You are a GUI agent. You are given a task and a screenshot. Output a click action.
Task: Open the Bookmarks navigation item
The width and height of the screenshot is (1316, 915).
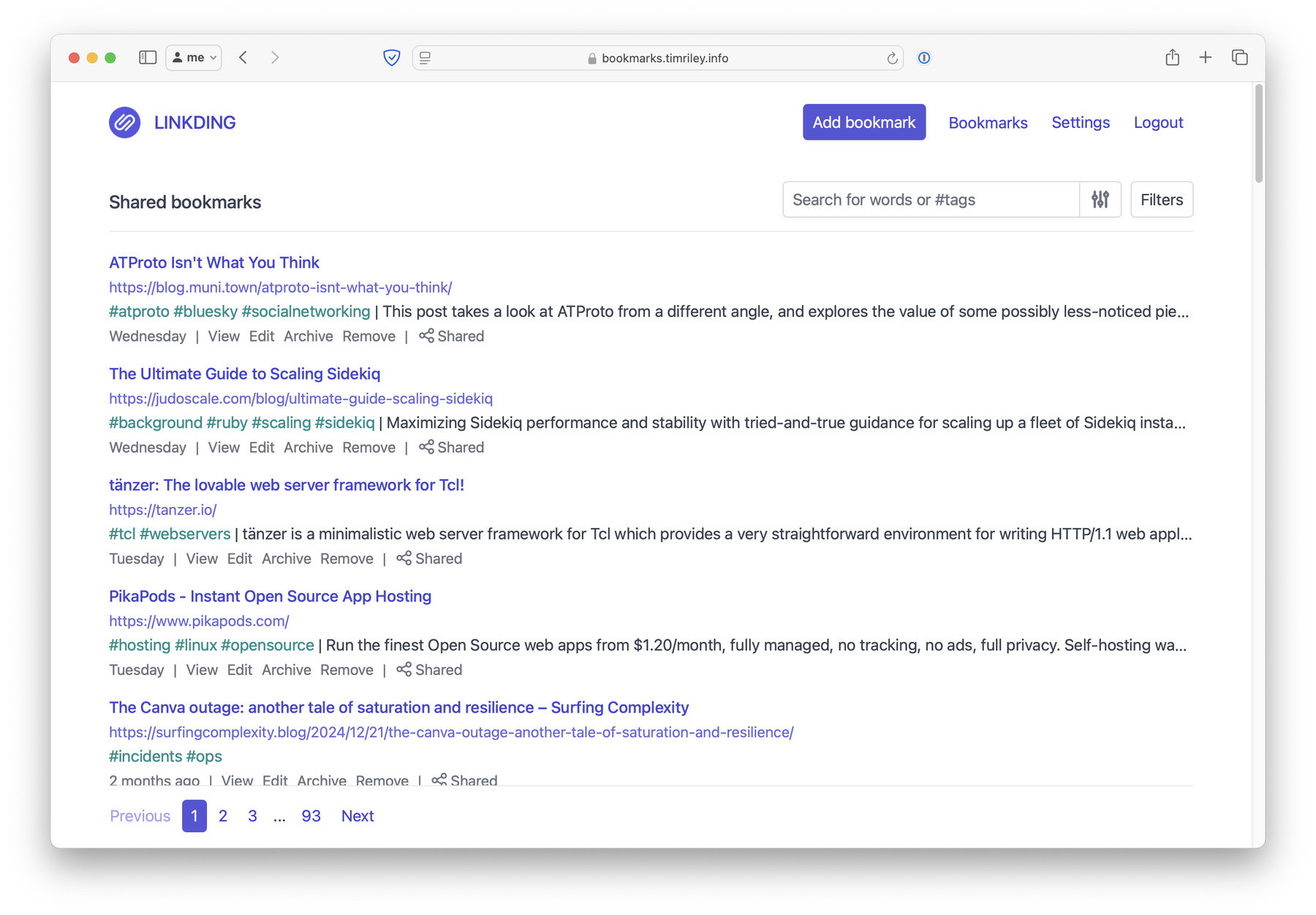click(988, 123)
